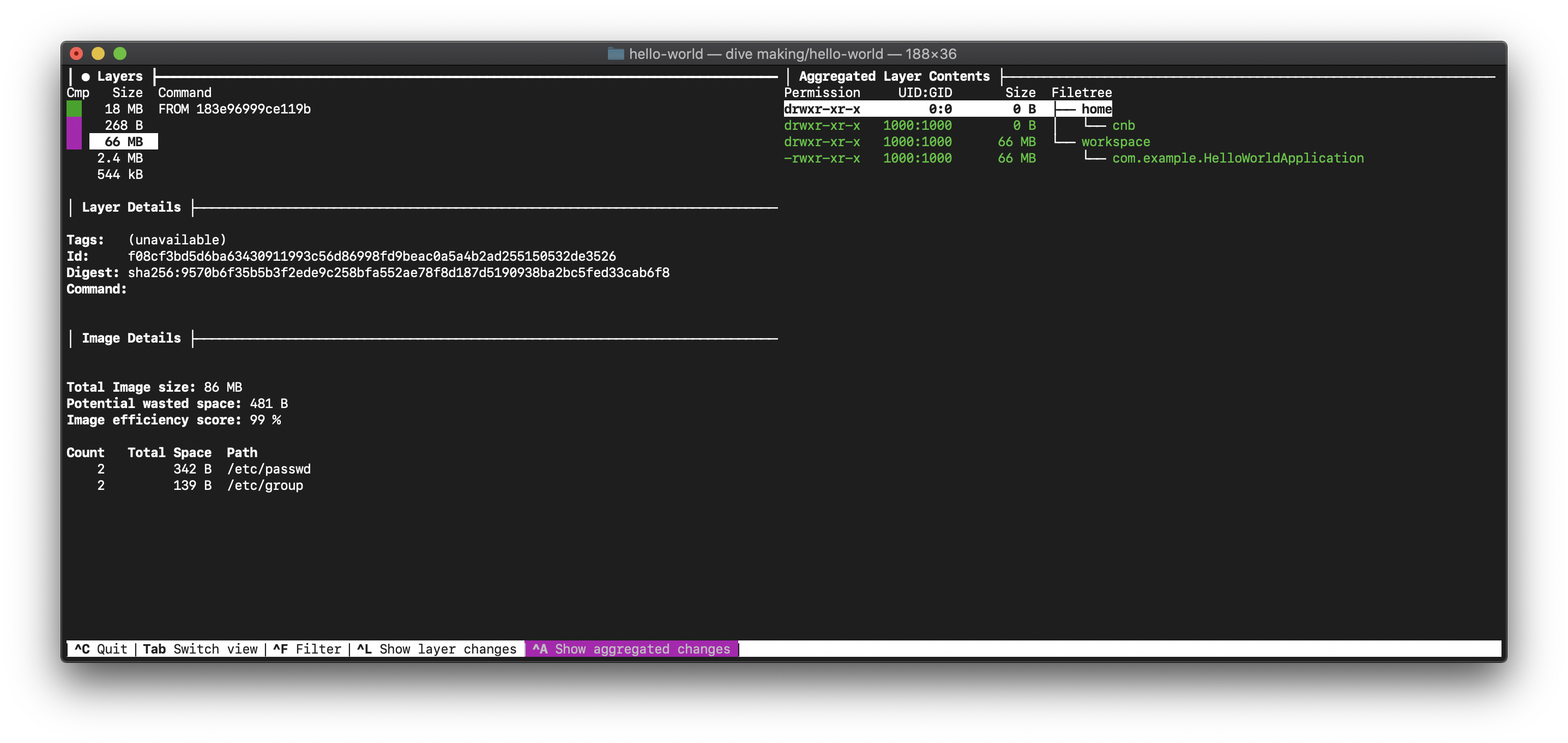Image resolution: width=1568 pixels, height=743 pixels.
Task: Select the 544 kB layer row
Action: (x=120, y=175)
